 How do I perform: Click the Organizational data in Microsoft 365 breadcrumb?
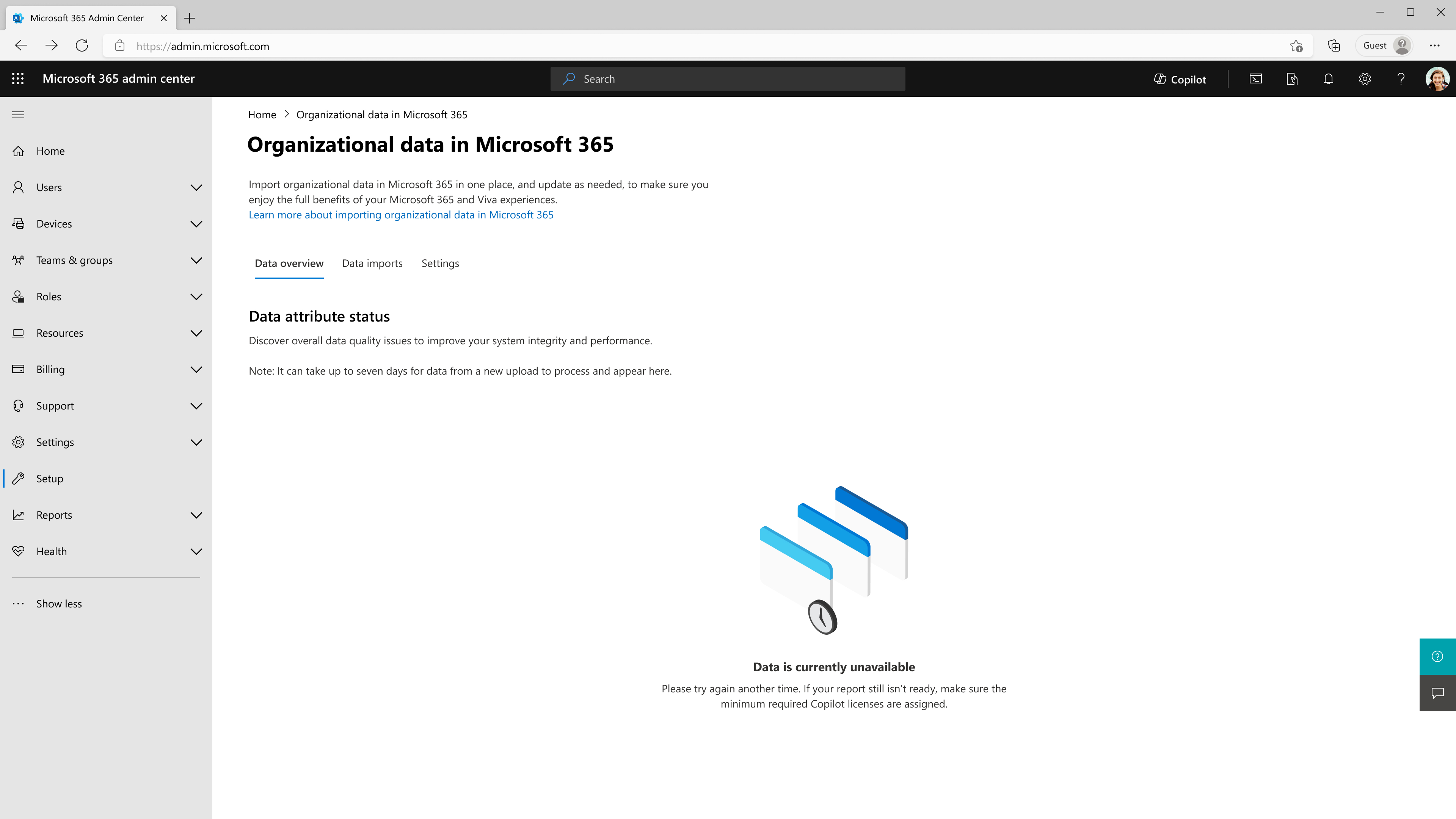pyautogui.click(x=381, y=115)
